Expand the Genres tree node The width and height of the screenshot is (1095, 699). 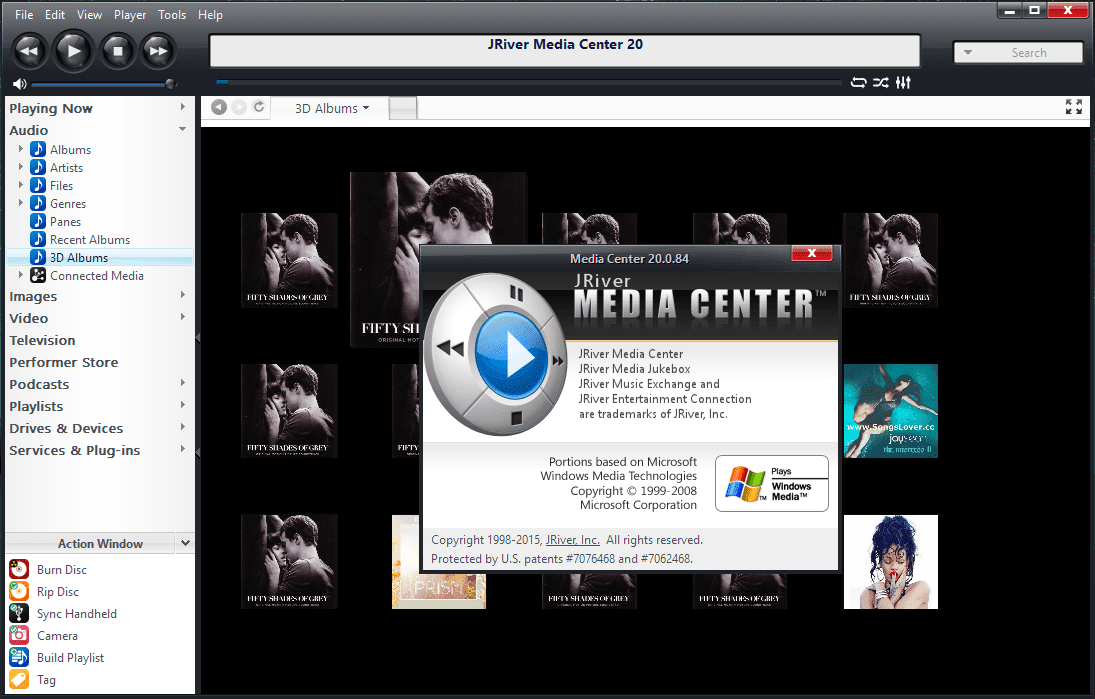pyautogui.click(x=20, y=203)
